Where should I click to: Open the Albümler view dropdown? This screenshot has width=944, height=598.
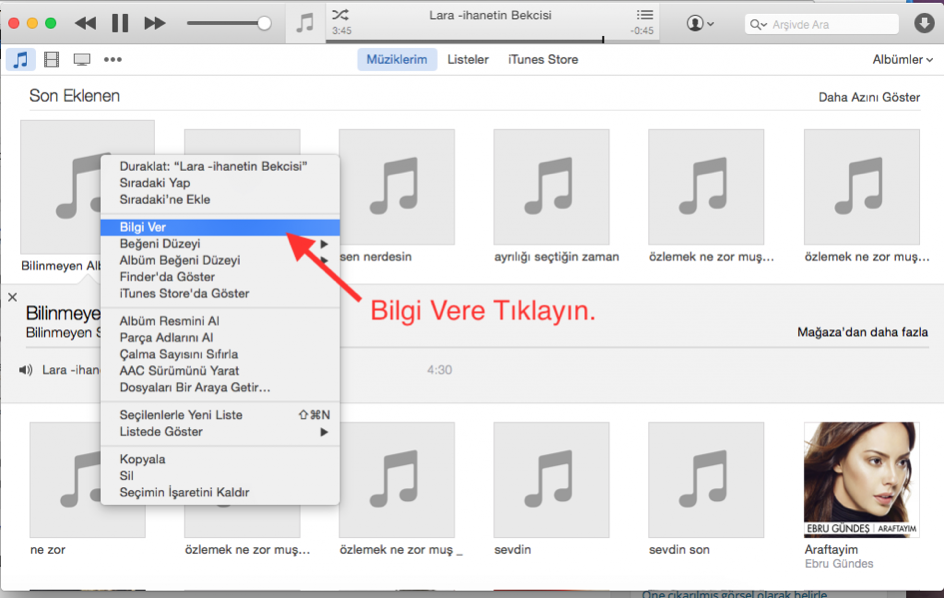click(x=902, y=60)
